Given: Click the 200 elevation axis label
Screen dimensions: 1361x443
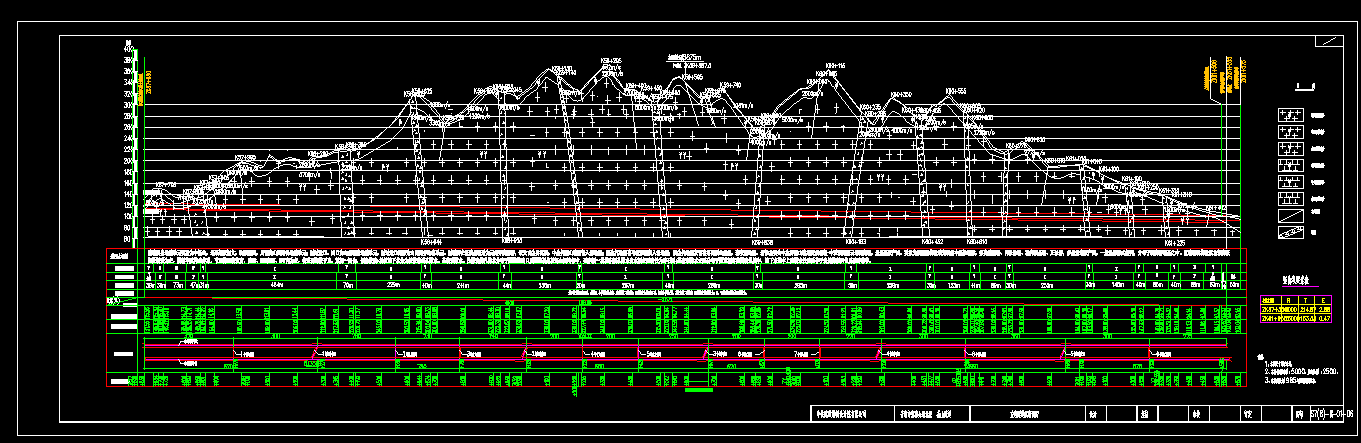Looking at the screenshot, I should tap(127, 161).
